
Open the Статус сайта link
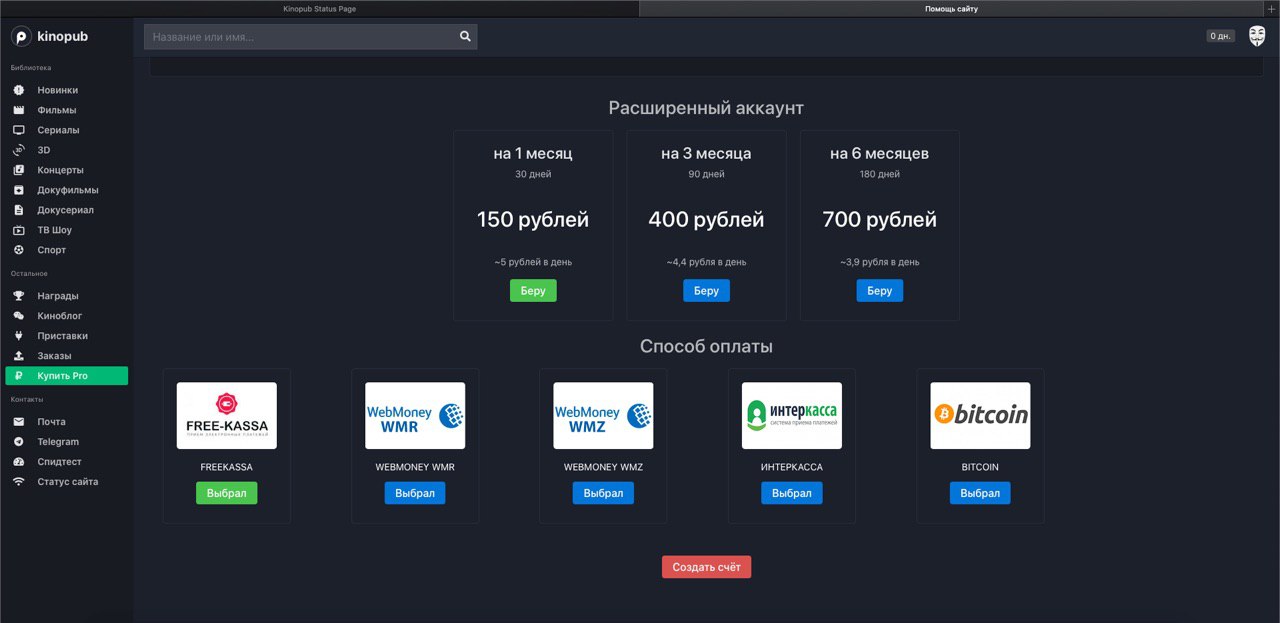click(x=66, y=482)
